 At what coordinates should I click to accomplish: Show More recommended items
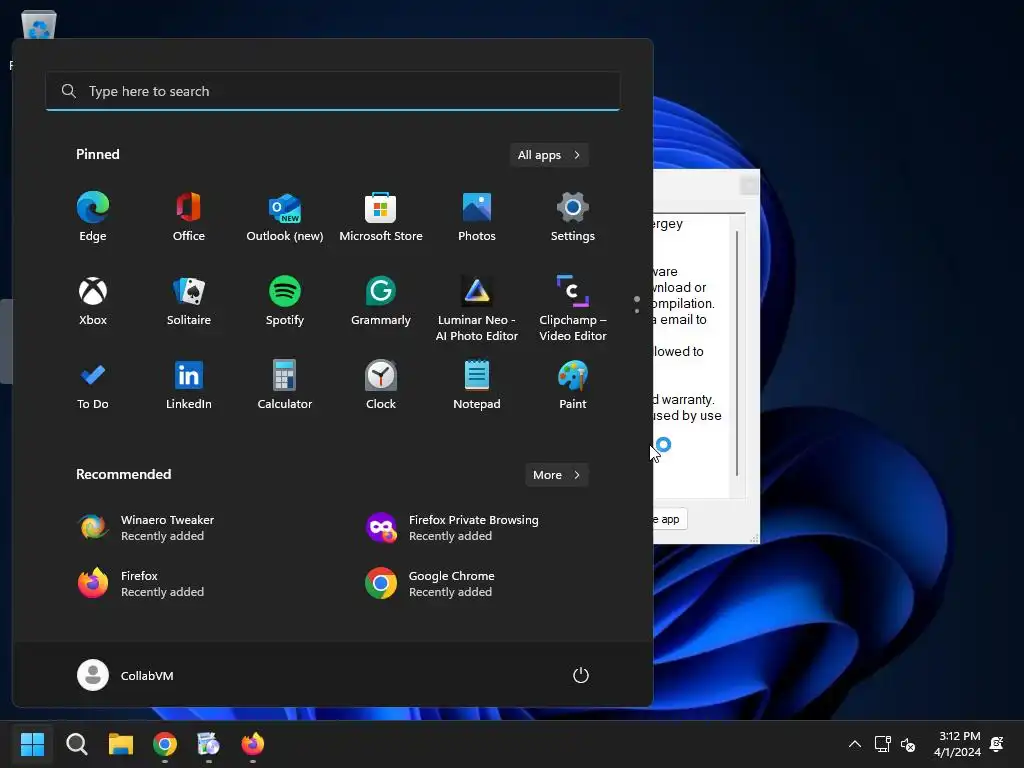556,475
